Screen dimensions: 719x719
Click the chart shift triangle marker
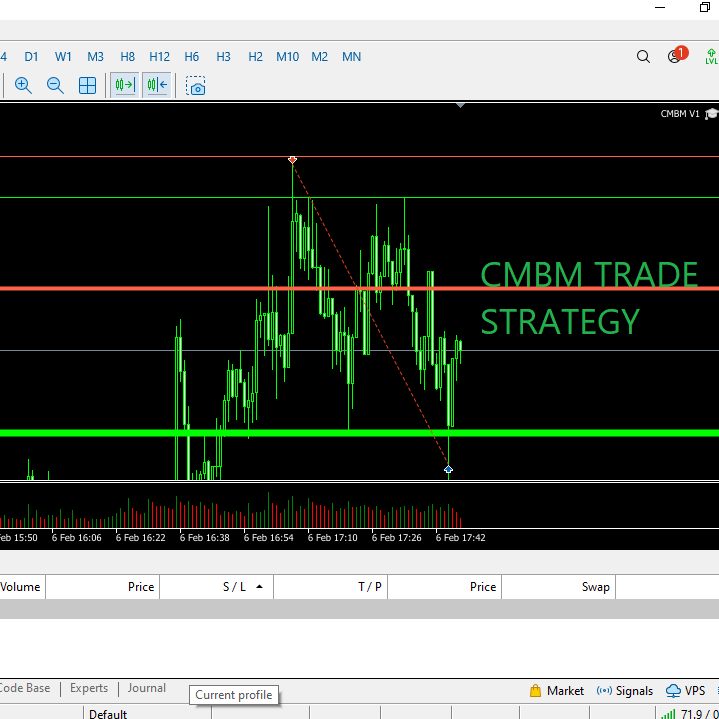click(460, 105)
